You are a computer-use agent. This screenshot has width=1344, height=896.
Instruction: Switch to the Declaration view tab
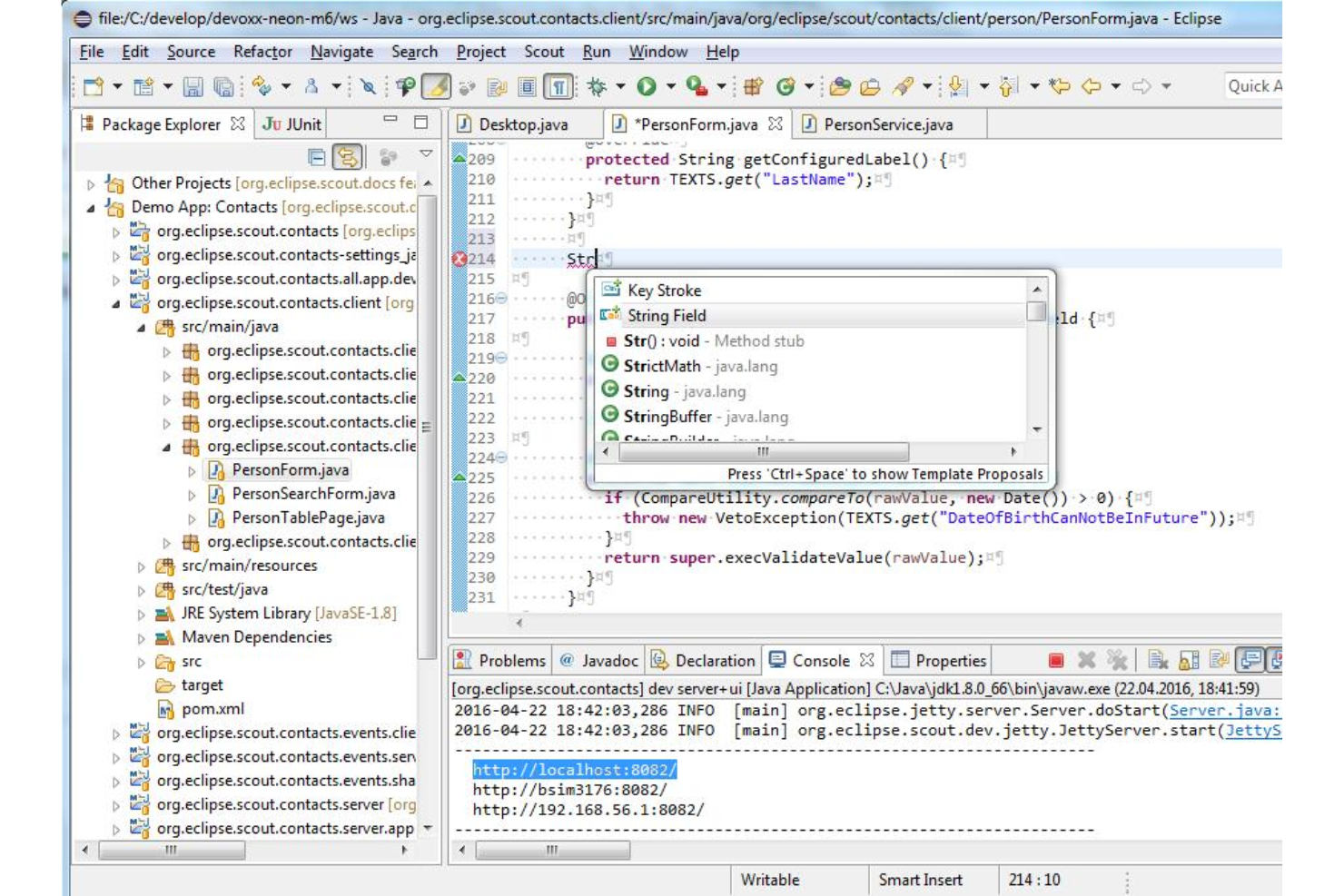[703, 661]
